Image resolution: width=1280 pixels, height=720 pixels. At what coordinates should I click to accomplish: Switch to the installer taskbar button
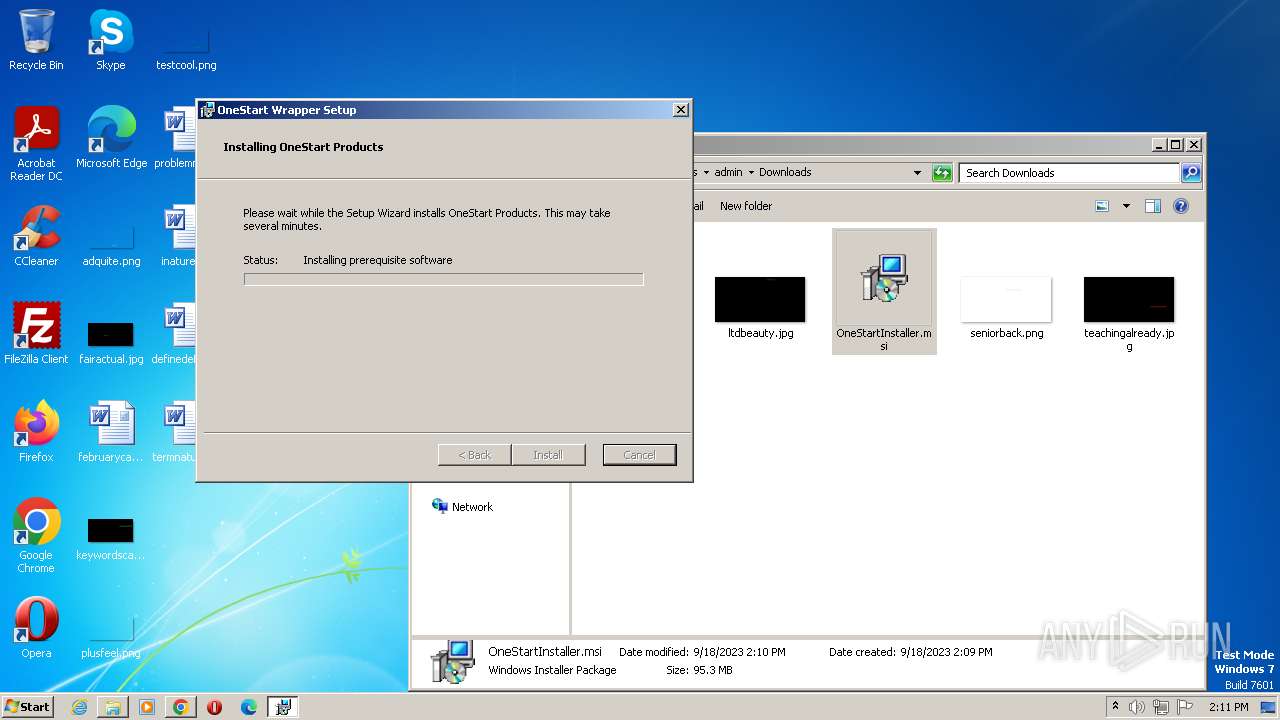coord(283,707)
